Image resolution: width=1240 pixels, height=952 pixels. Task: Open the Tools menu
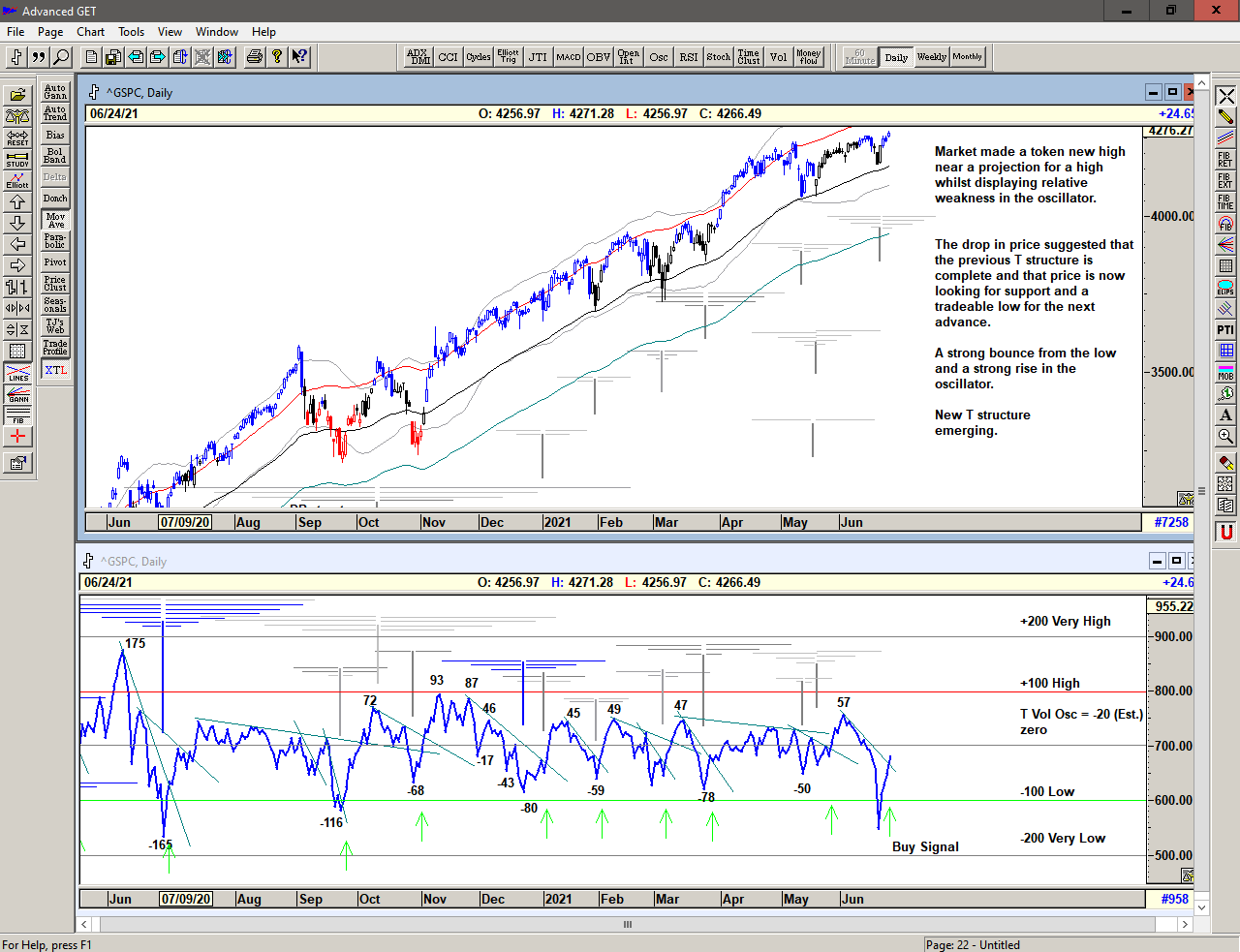click(x=131, y=32)
